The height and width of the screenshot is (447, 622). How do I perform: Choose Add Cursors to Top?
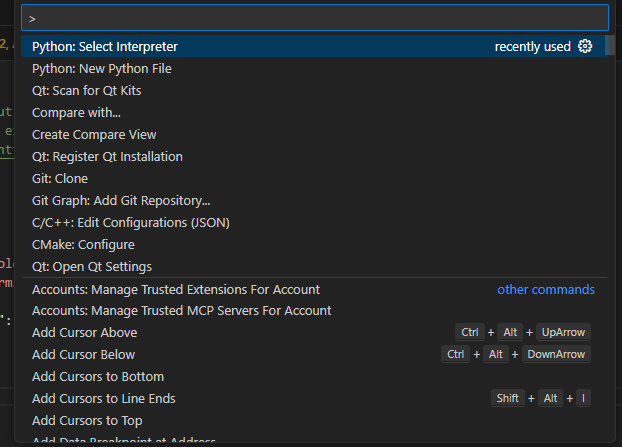click(x=315, y=420)
